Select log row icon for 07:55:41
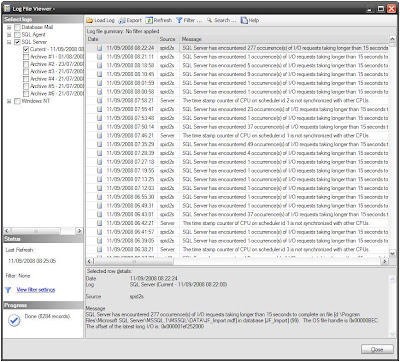 tap(99, 109)
